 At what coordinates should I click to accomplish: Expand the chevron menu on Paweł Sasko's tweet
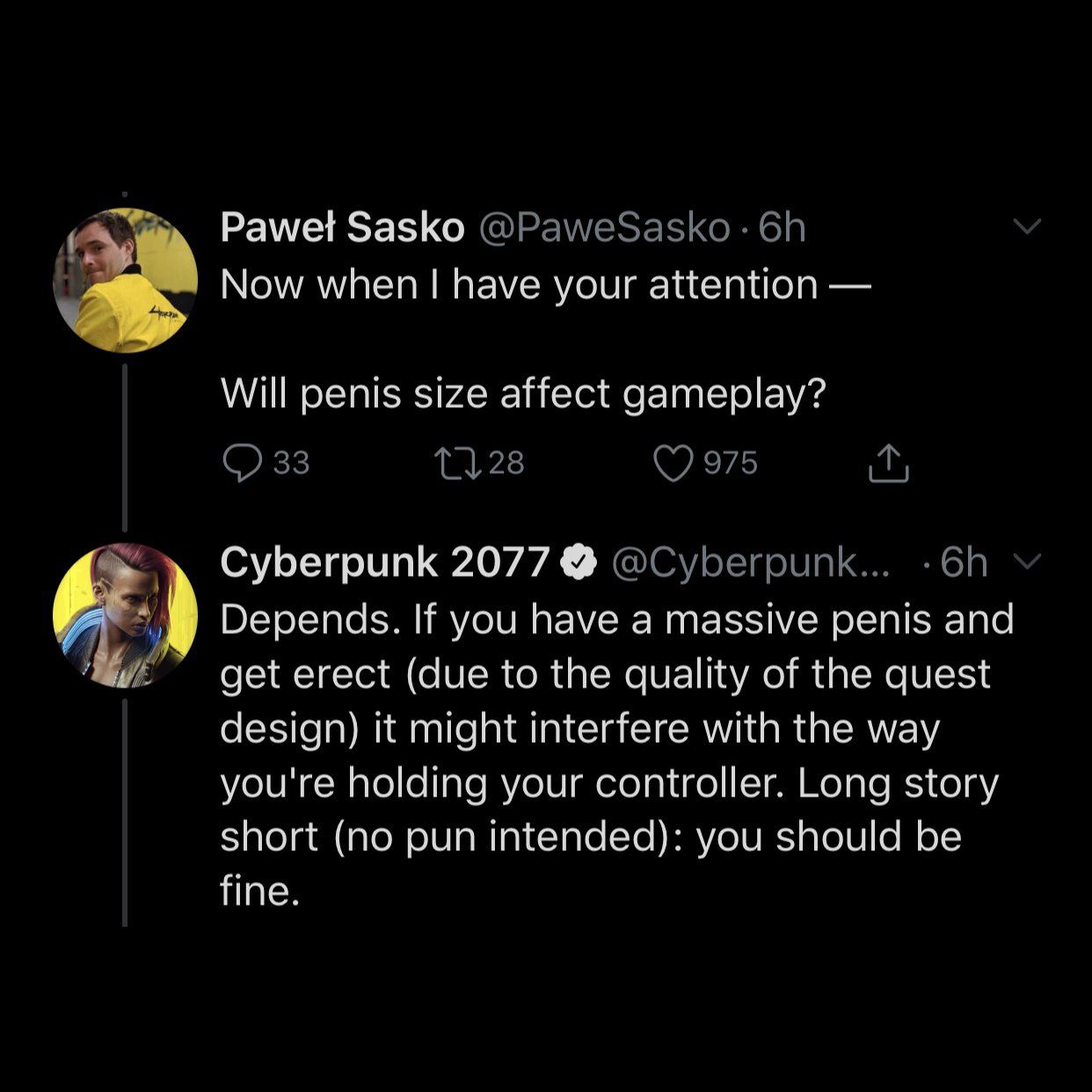coord(1027,226)
